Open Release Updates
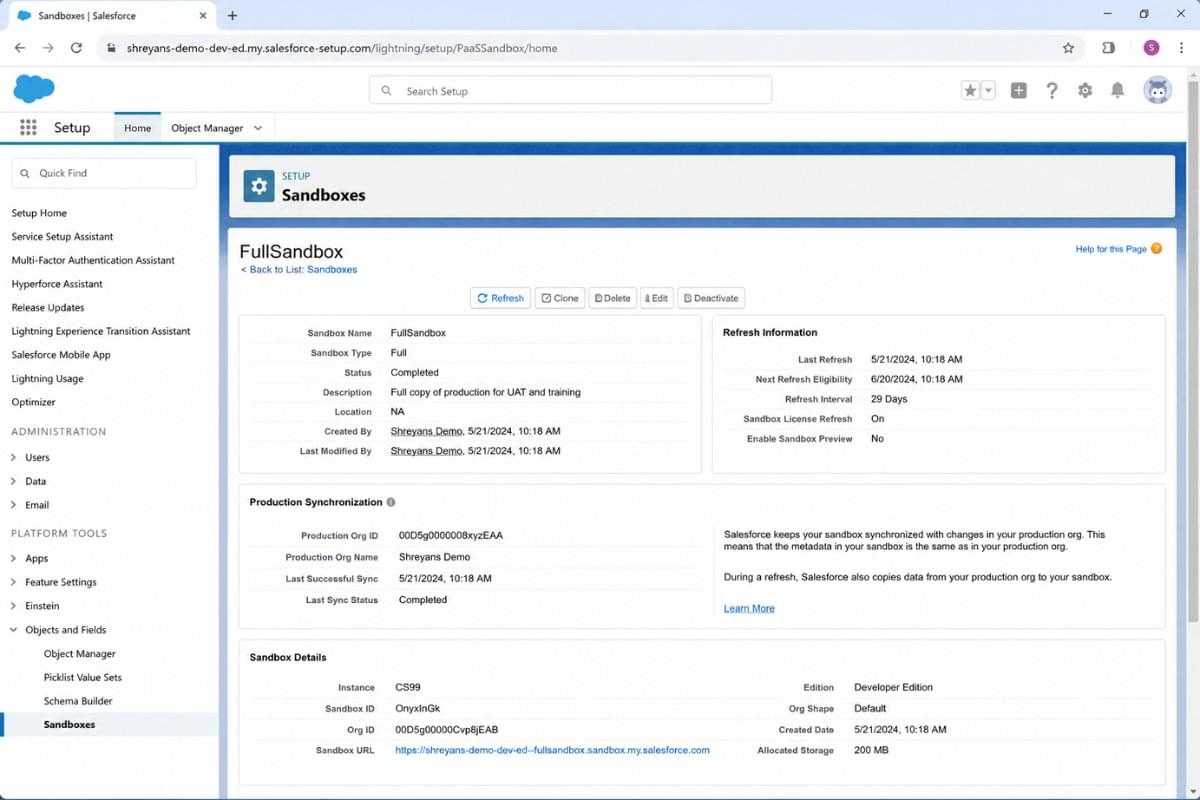Viewport: 1200px width, 800px height. tap(48, 308)
